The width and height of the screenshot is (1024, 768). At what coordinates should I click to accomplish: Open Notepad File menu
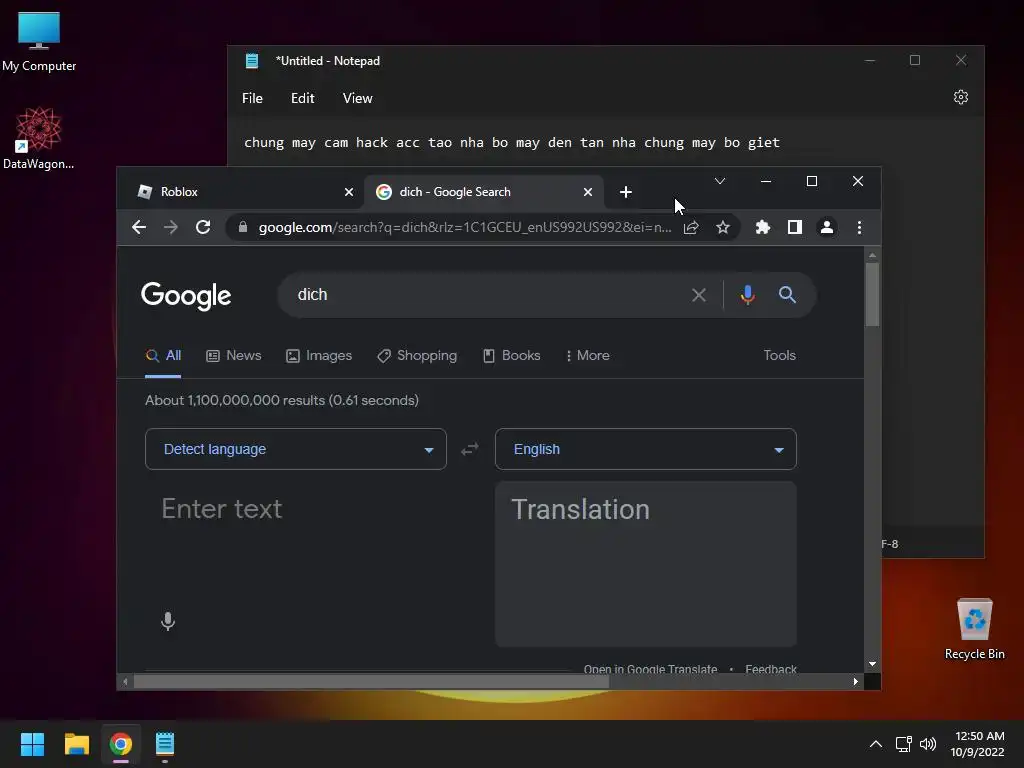[252, 98]
